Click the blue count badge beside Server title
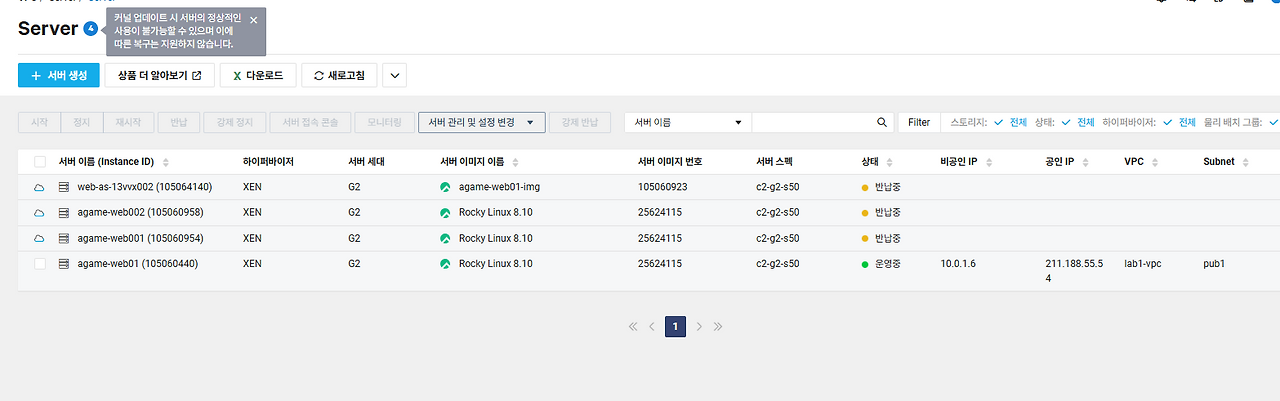1280x401 pixels. pyautogui.click(x=91, y=28)
